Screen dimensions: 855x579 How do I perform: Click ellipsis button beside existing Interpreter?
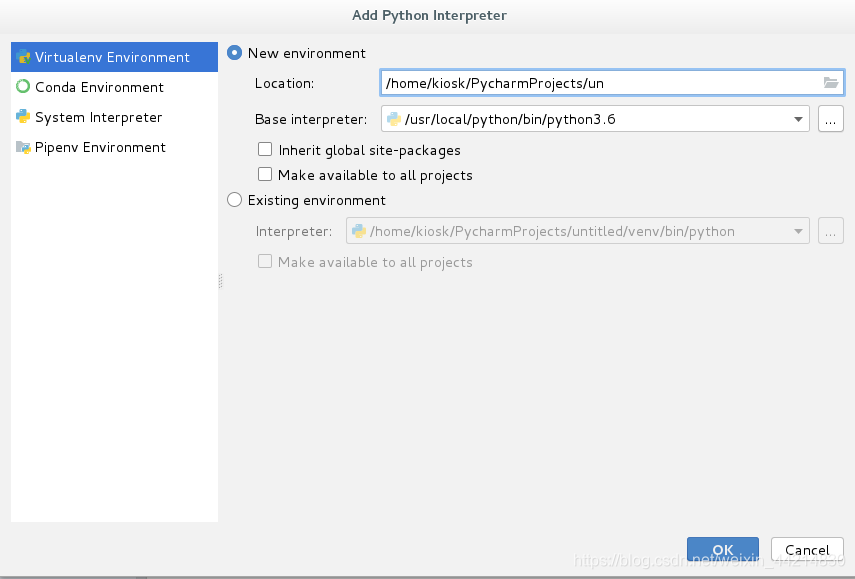point(830,231)
